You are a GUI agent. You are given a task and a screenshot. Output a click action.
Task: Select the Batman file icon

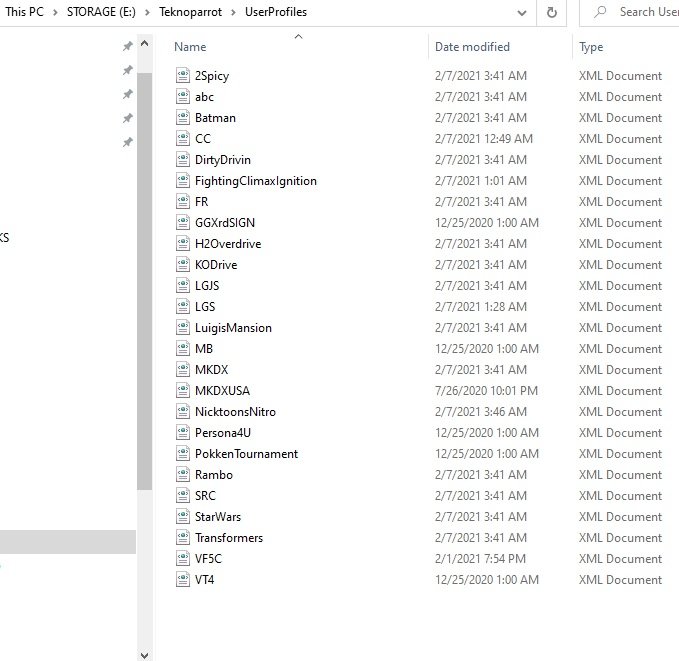[183, 118]
